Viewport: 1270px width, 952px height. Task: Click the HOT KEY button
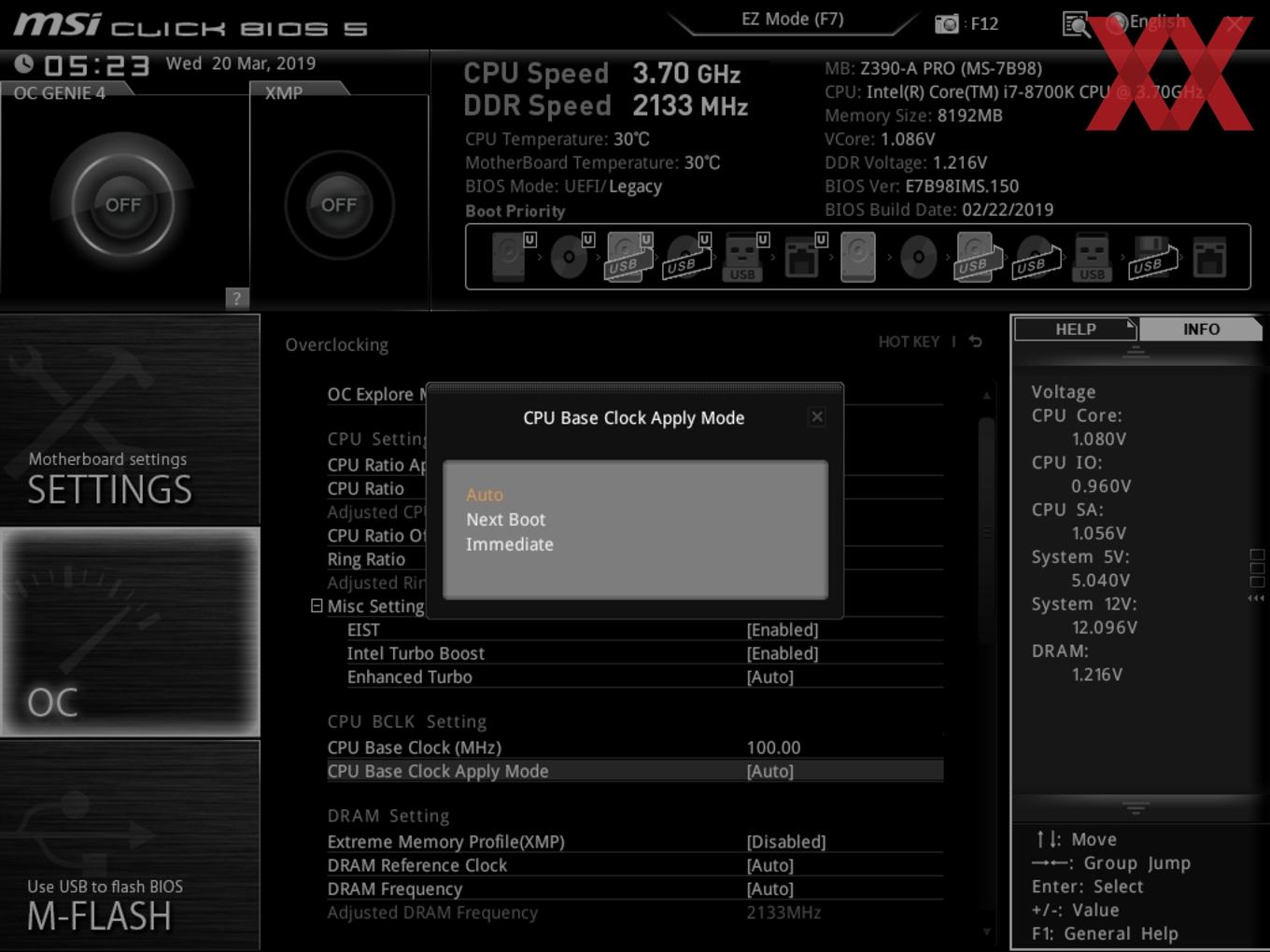[909, 342]
